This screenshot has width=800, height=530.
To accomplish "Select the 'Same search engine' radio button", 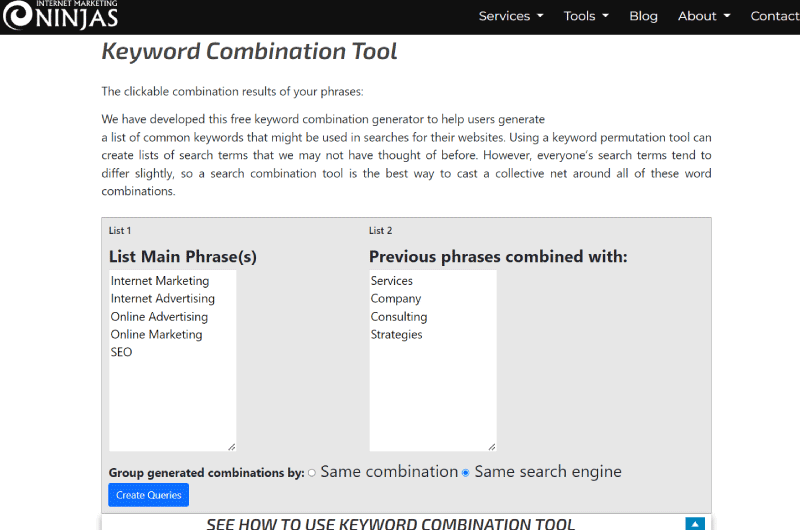I will 465,473.
